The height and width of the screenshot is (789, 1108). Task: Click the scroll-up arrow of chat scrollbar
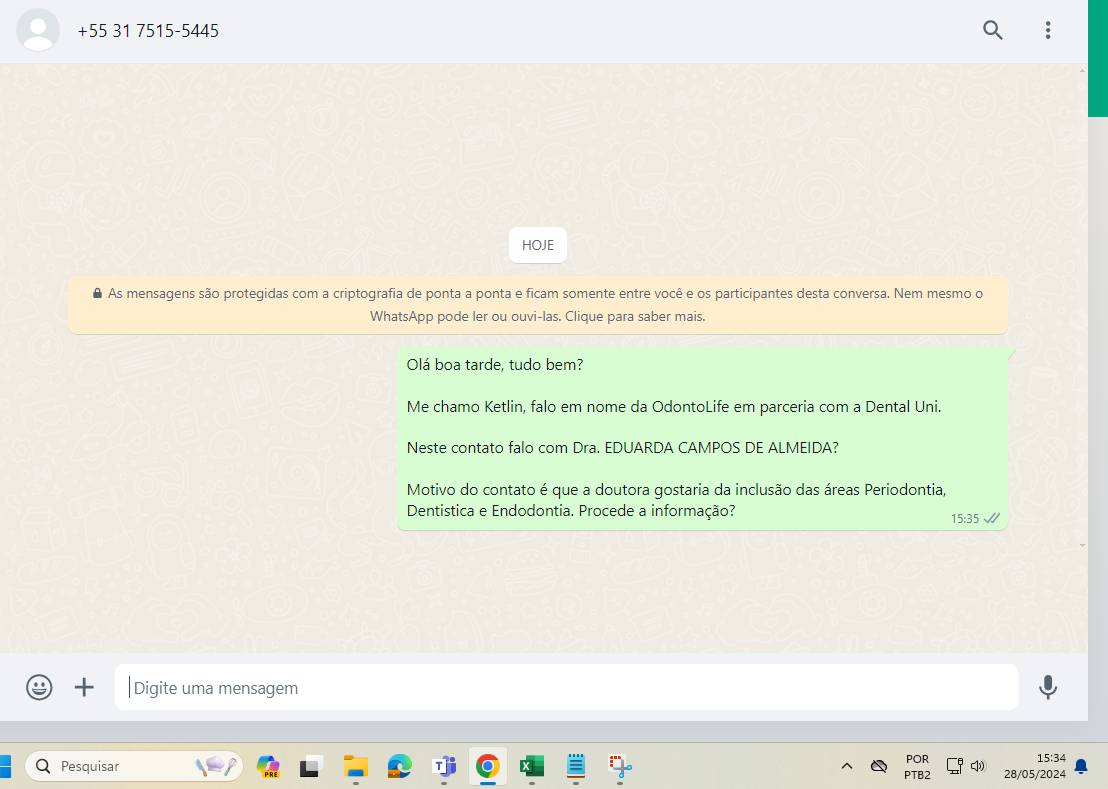pos(1083,71)
